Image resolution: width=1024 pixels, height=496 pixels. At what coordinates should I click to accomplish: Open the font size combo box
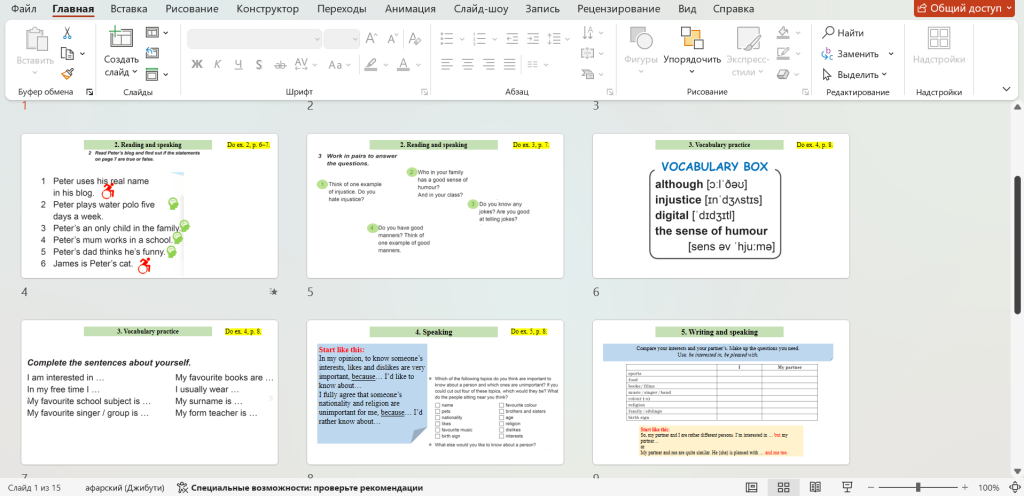[x=342, y=39]
